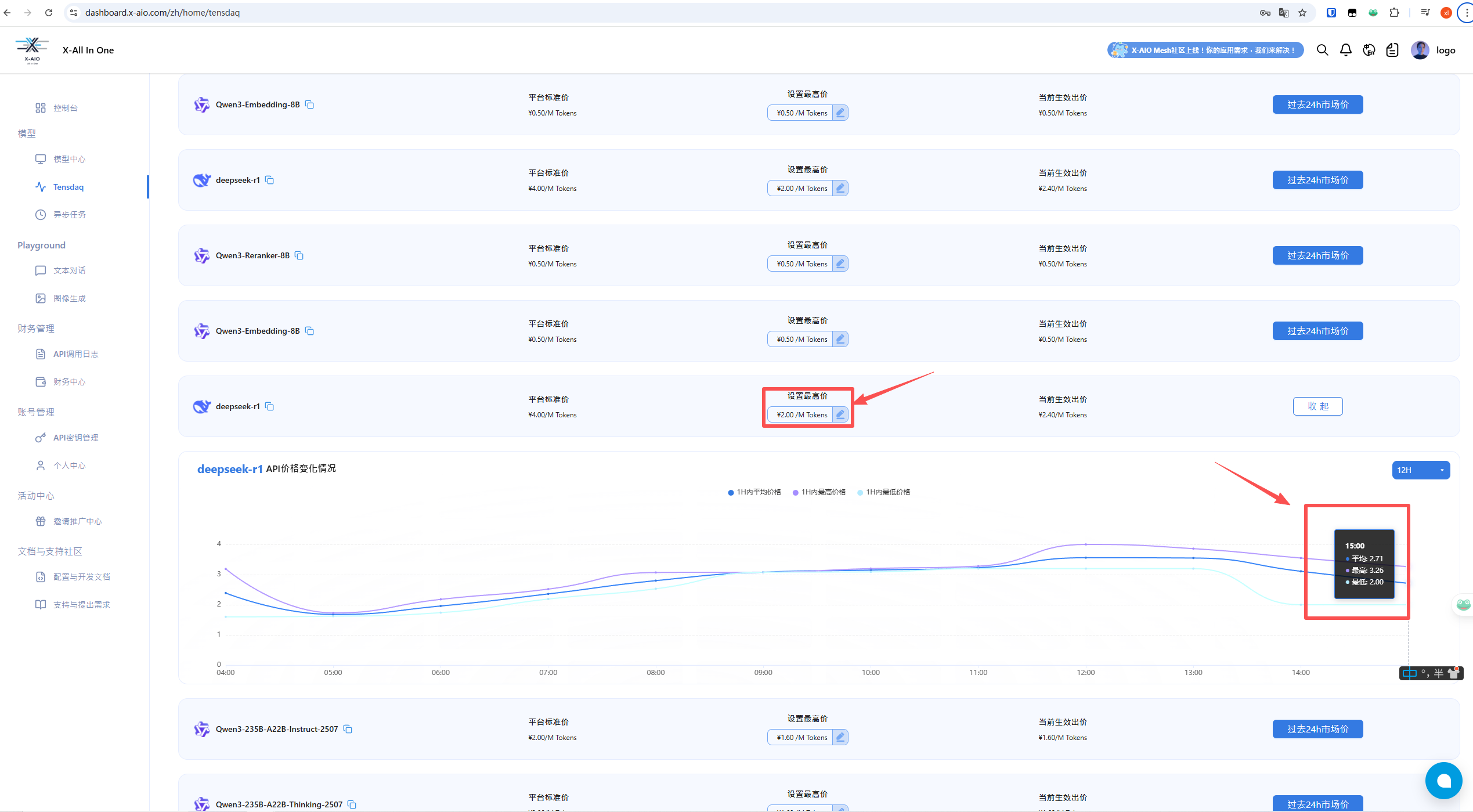
Task: Open the notification bell
Action: [1345, 50]
